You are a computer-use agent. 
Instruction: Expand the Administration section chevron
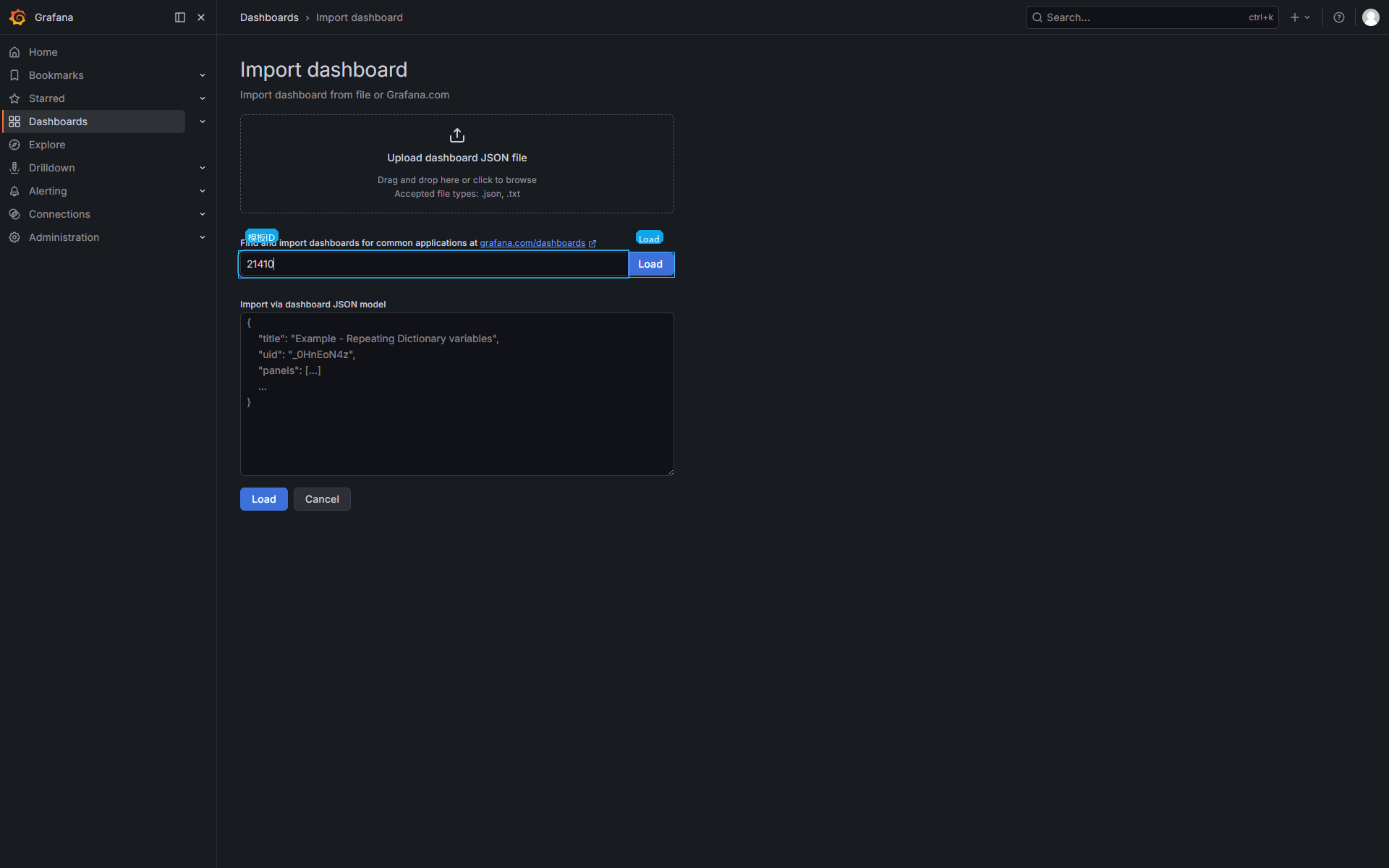pos(203,237)
